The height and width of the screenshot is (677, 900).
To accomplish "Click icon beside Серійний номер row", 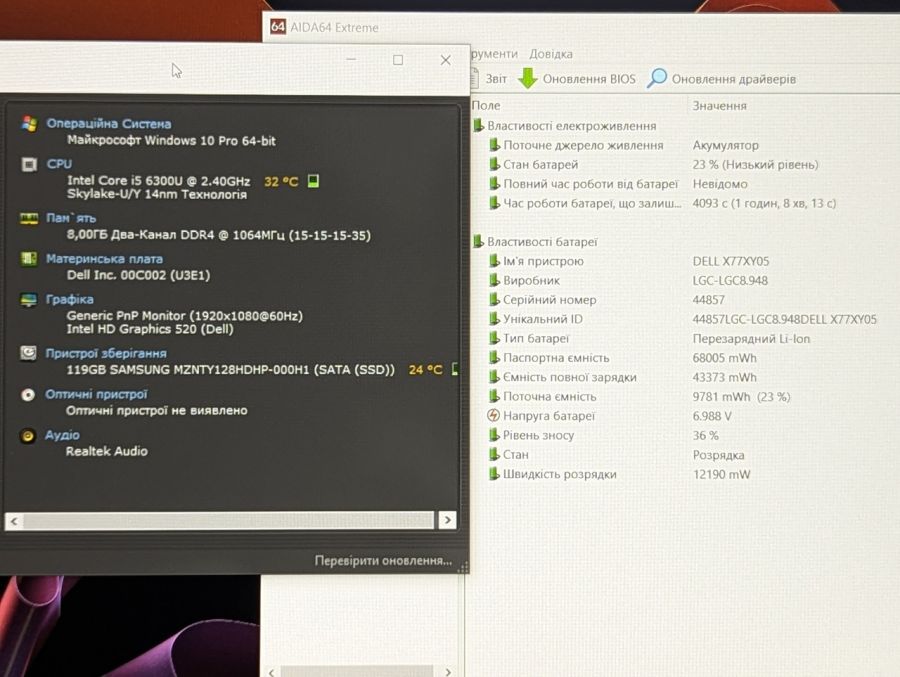I will [x=494, y=300].
